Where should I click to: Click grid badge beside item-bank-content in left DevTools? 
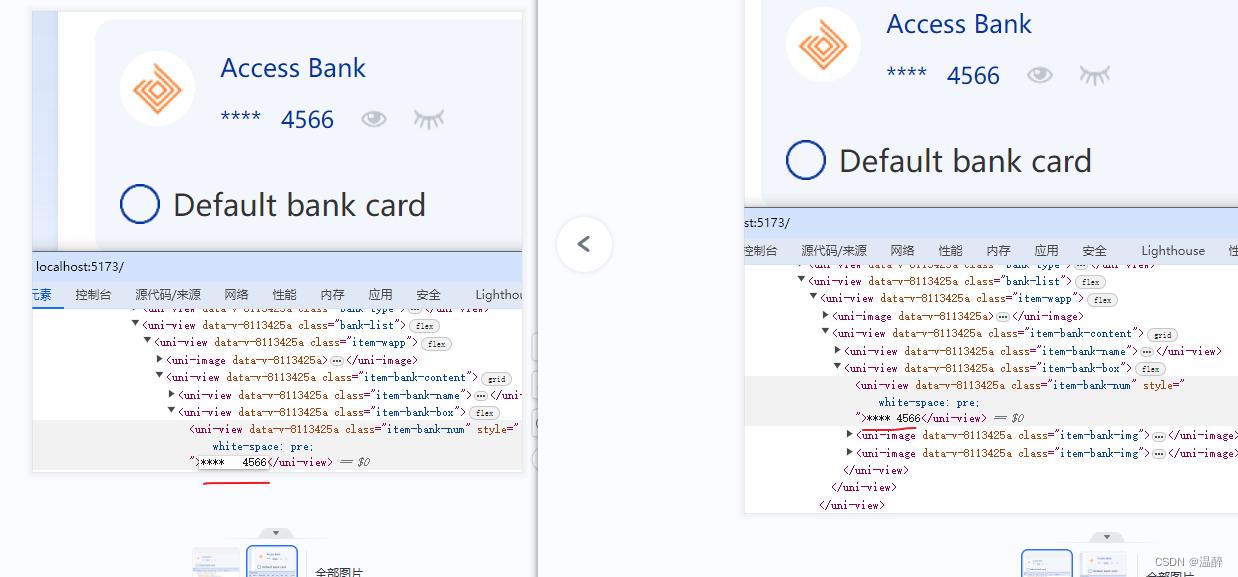point(496,378)
